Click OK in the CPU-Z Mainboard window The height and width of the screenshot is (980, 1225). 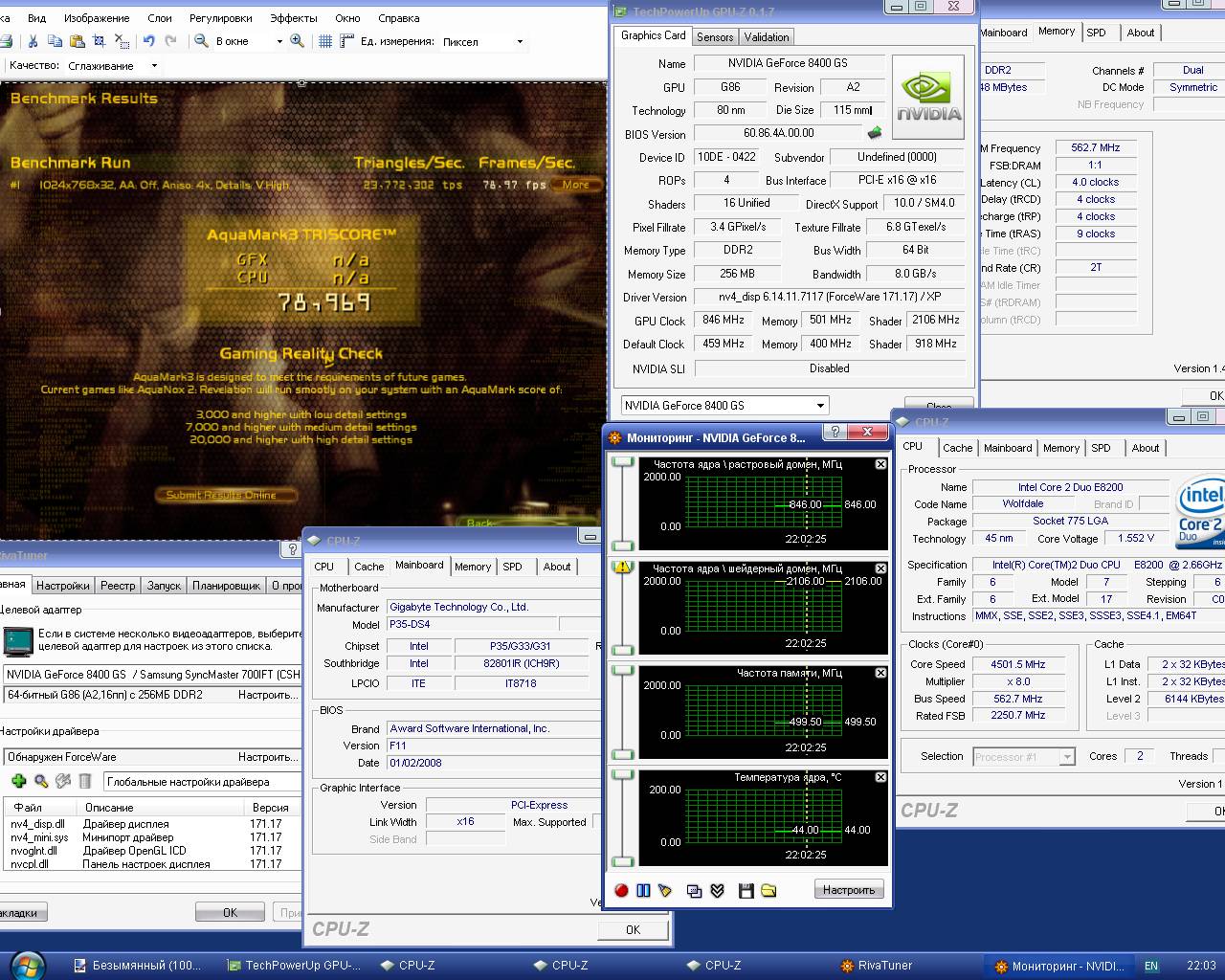pyautogui.click(x=633, y=929)
